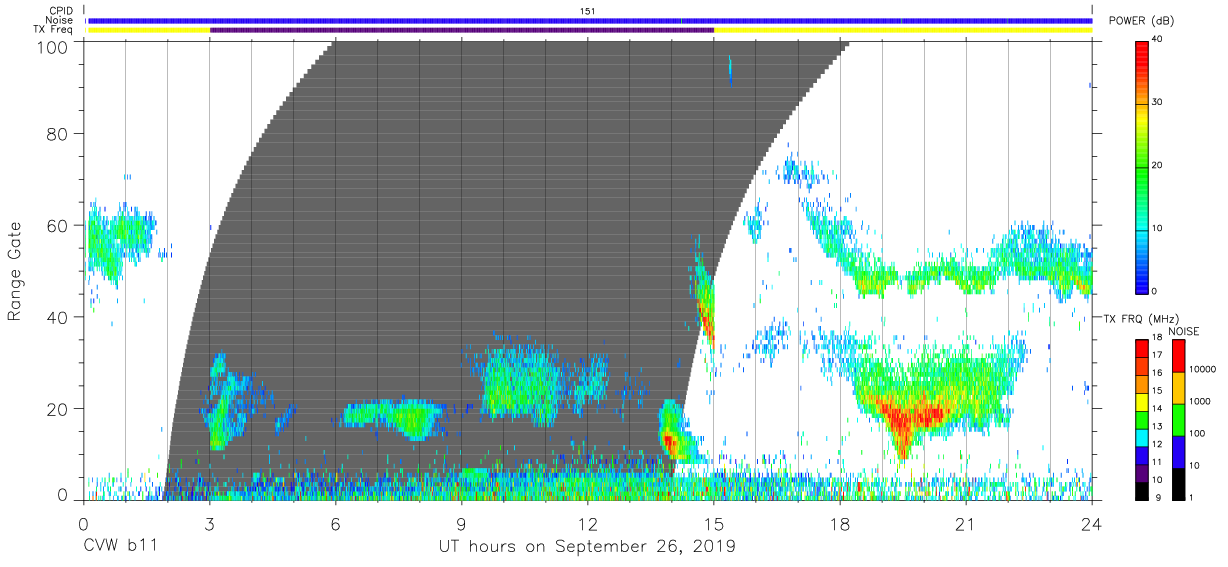Click the TX Freq row label
Image resolution: width=1228 pixels, height=567 pixels.
click(x=53, y=30)
